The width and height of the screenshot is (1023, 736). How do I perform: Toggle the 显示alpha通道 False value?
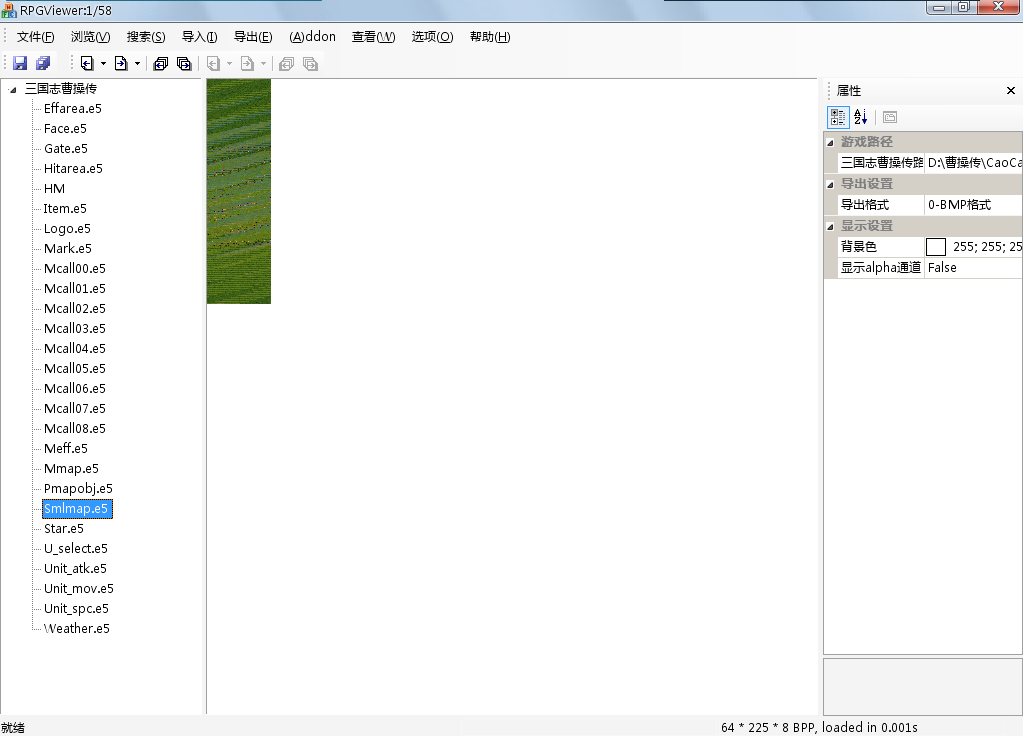[x=972, y=268]
